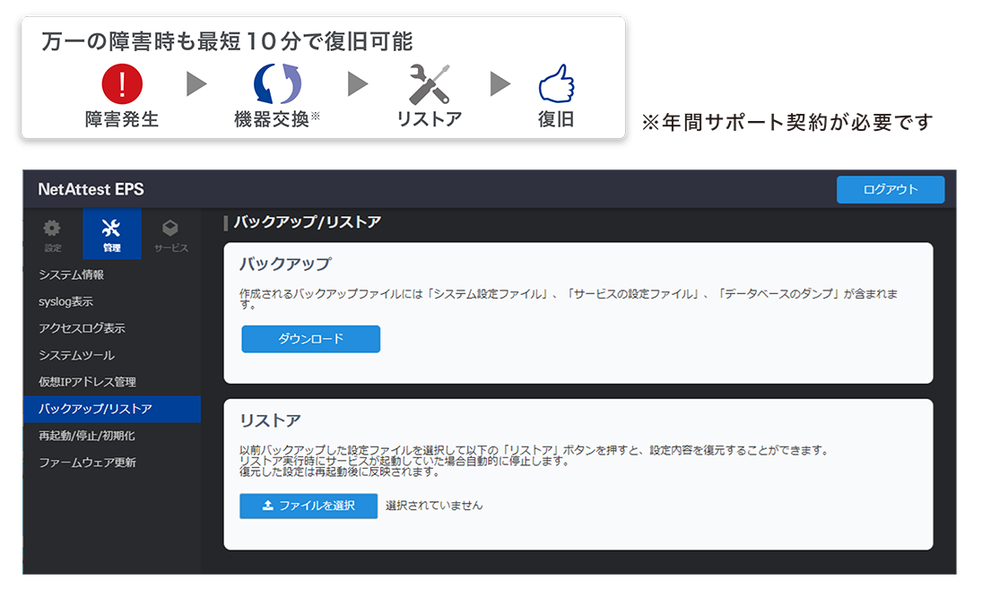Open the サービス cube tab
The height and width of the screenshot is (589, 990).
click(x=170, y=234)
